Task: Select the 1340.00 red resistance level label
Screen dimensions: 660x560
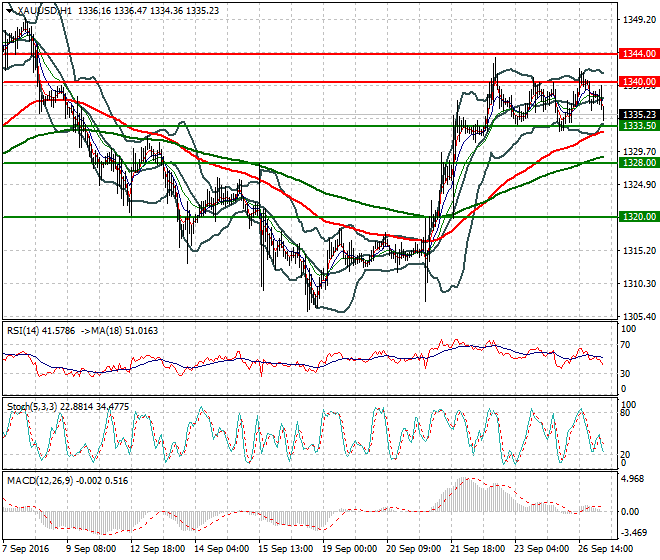Action: 639,82
